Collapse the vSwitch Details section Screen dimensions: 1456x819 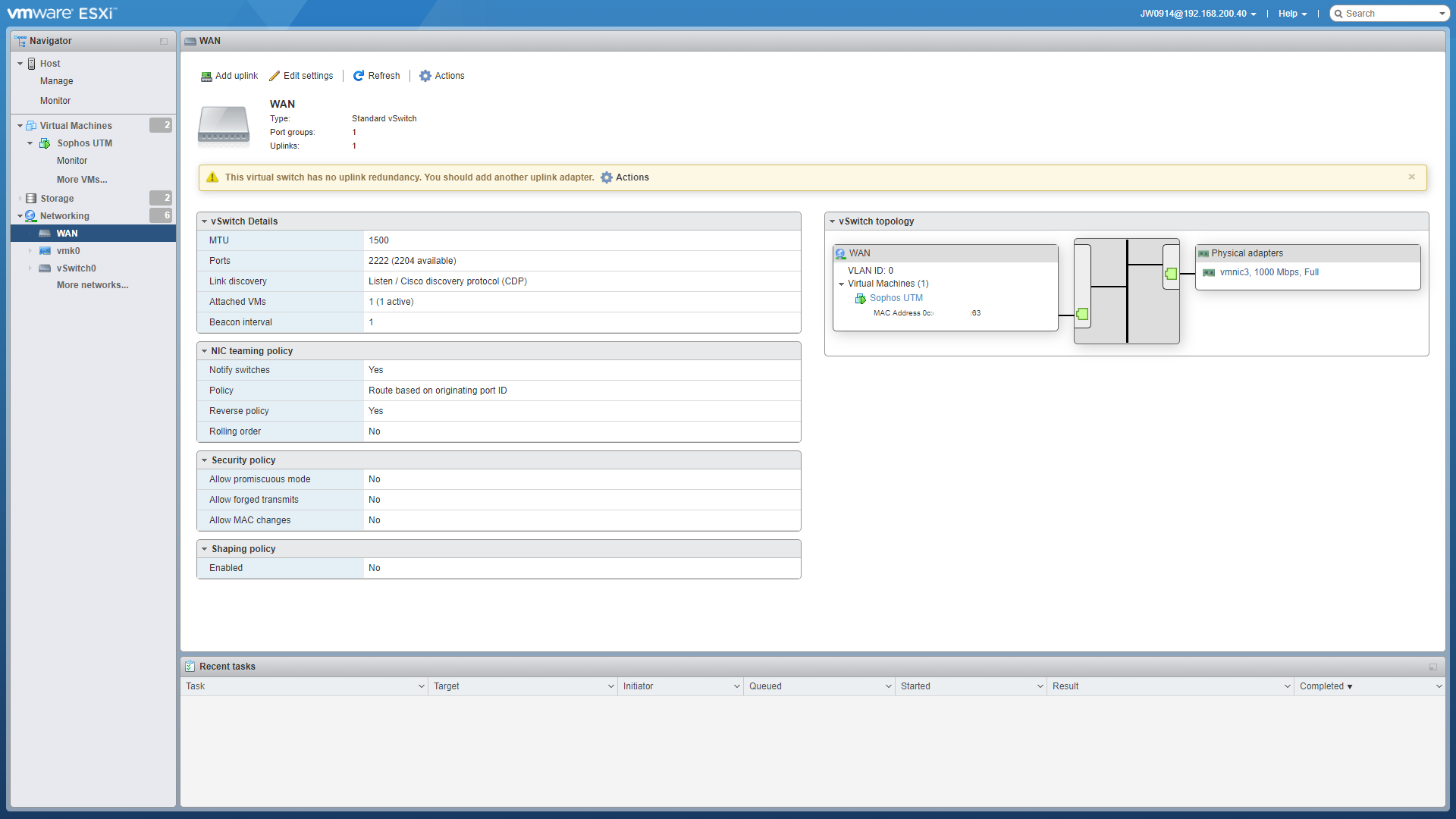tap(205, 221)
